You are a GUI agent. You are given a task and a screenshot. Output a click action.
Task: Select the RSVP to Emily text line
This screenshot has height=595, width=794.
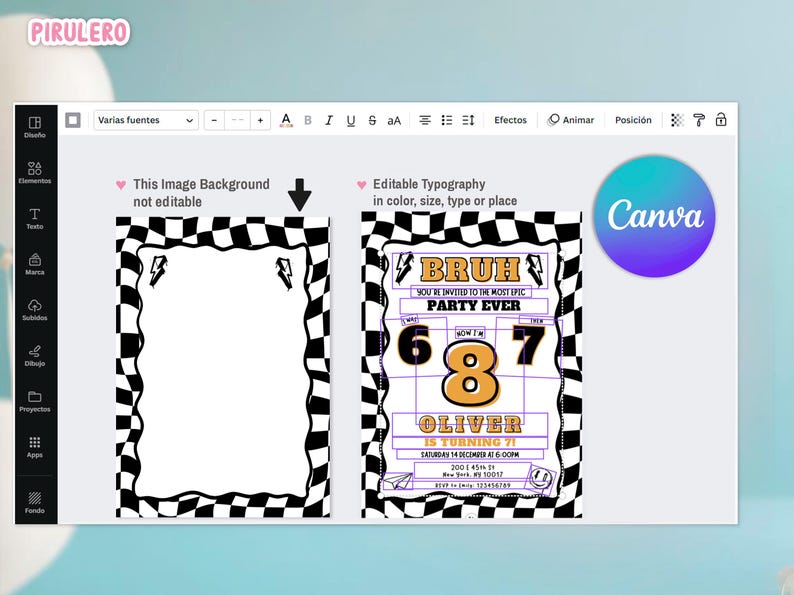click(x=473, y=485)
